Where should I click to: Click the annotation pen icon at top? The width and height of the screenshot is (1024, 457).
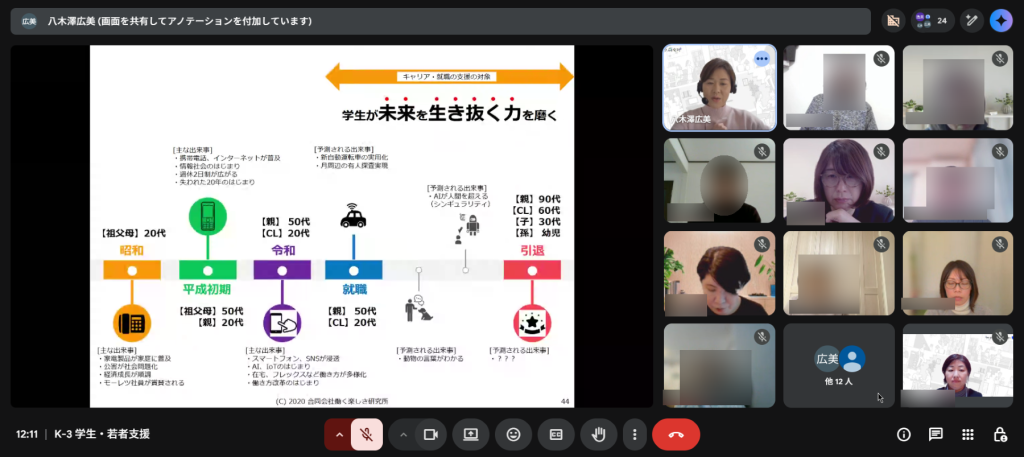pos(971,20)
